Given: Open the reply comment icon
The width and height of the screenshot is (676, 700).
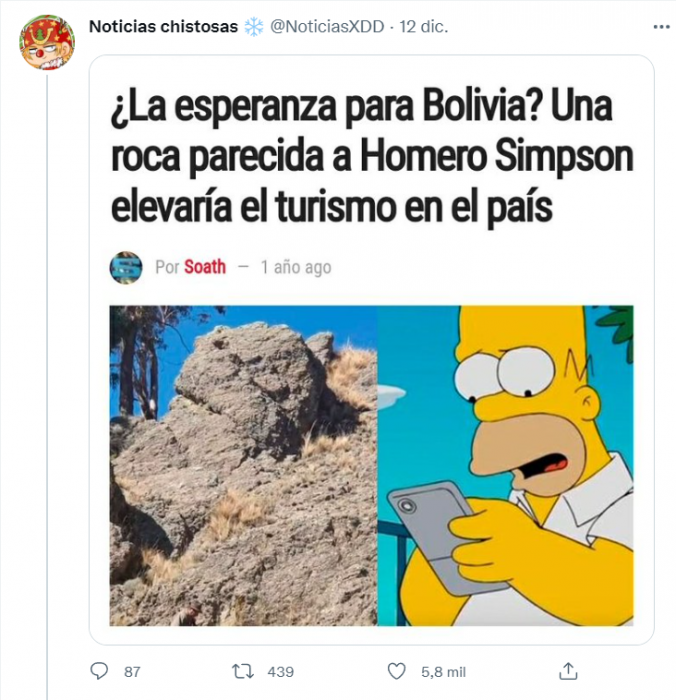Looking at the screenshot, I should [99, 671].
